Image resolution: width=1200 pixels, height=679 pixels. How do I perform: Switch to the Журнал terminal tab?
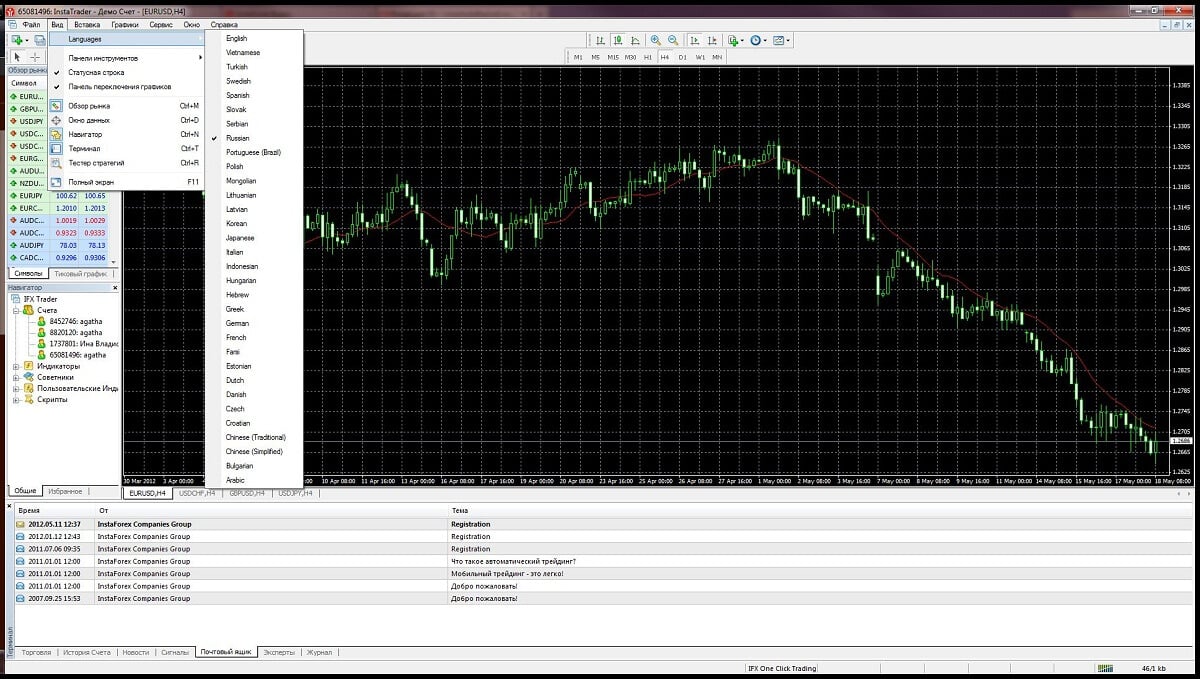(x=319, y=652)
